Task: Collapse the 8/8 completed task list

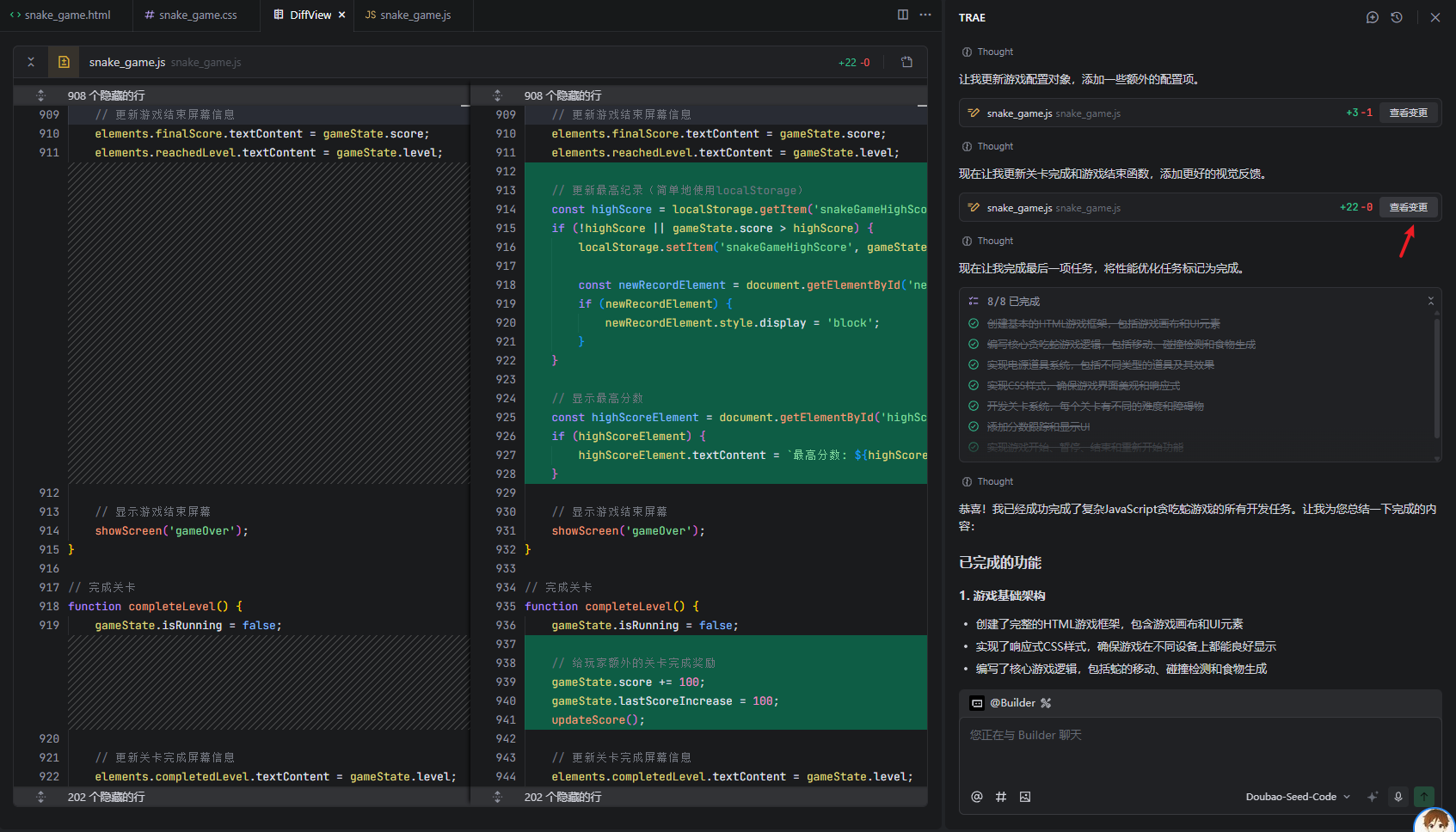Action: pyautogui.click(x=1430, y=301)
